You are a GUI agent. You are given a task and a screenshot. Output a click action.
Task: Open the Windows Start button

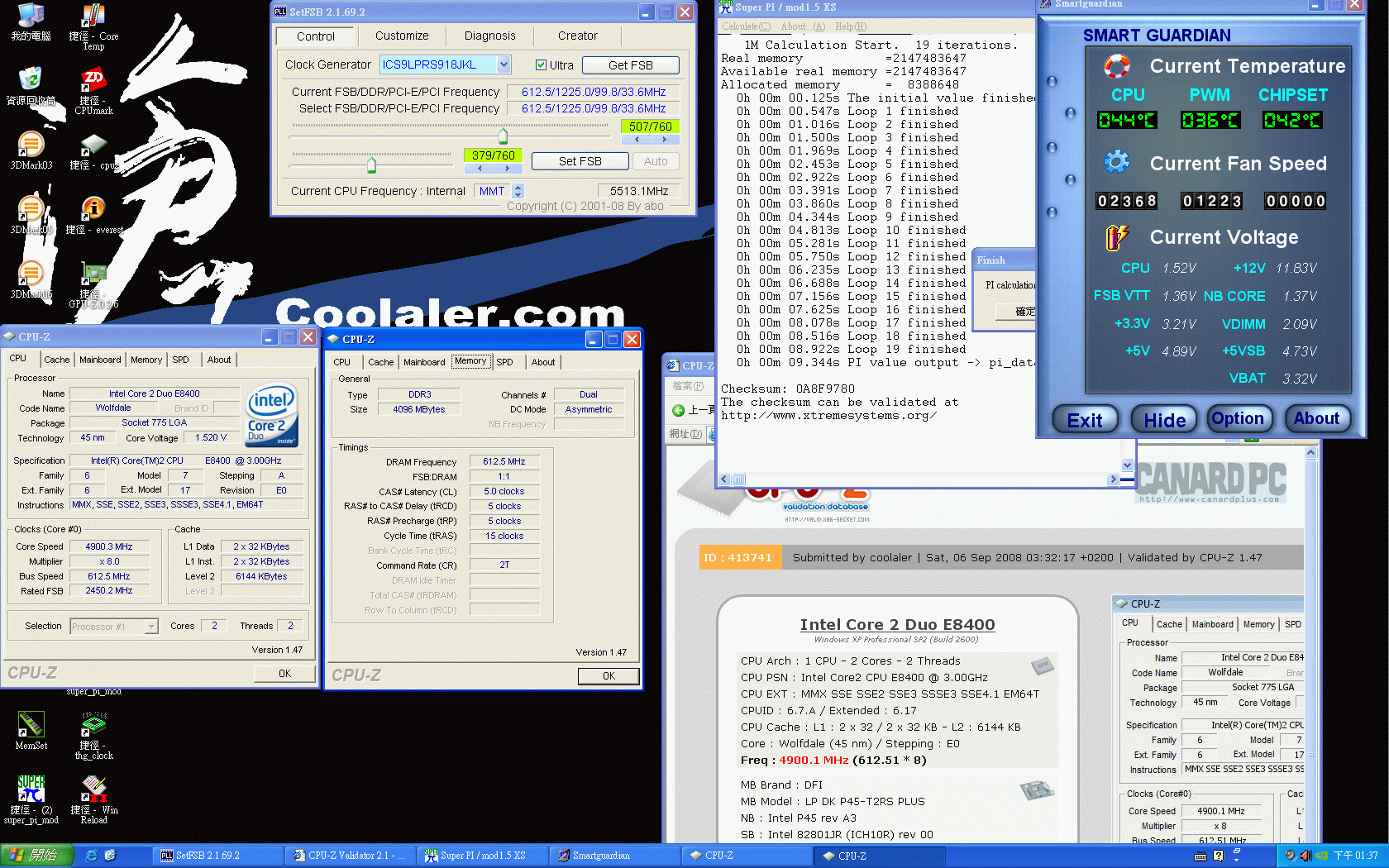click(37, 856)
